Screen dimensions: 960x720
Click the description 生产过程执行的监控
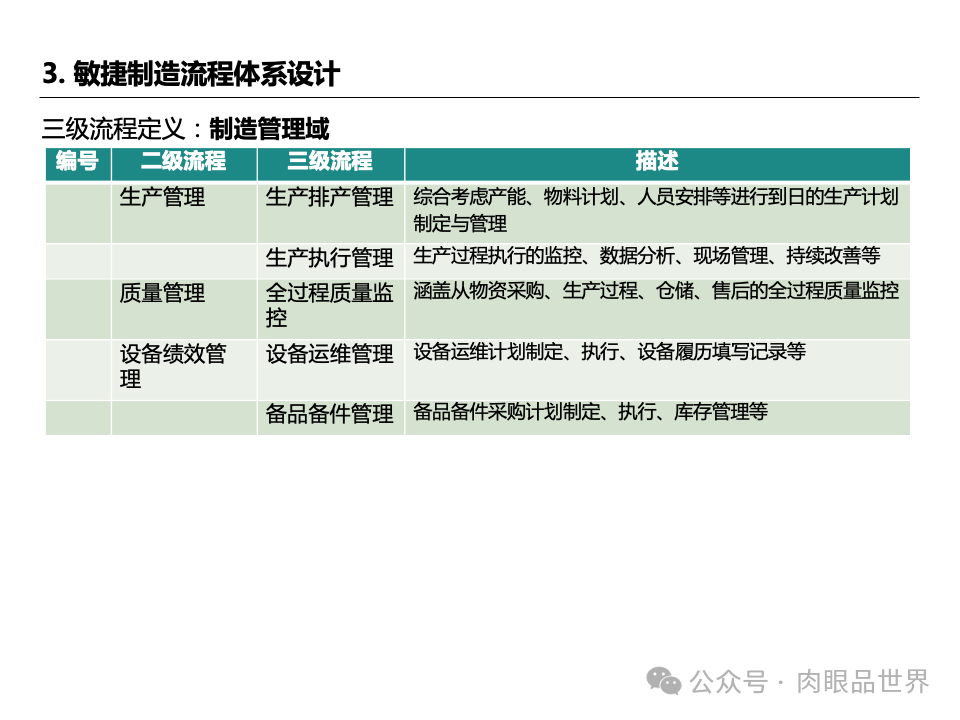point(657,260)
